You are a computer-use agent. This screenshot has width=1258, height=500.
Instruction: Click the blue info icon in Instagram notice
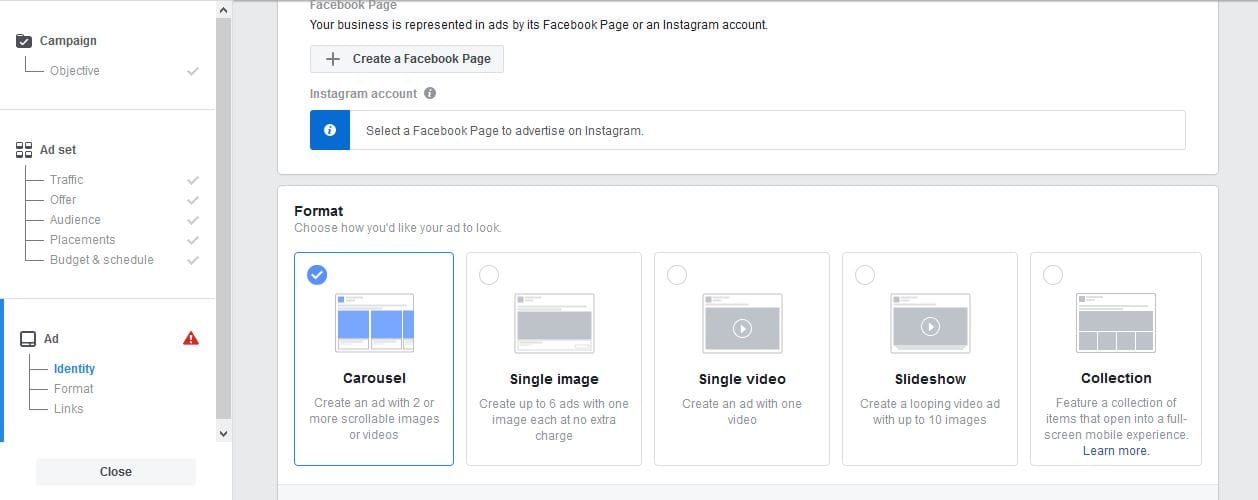pyautogui.click(x=330, y=130)
